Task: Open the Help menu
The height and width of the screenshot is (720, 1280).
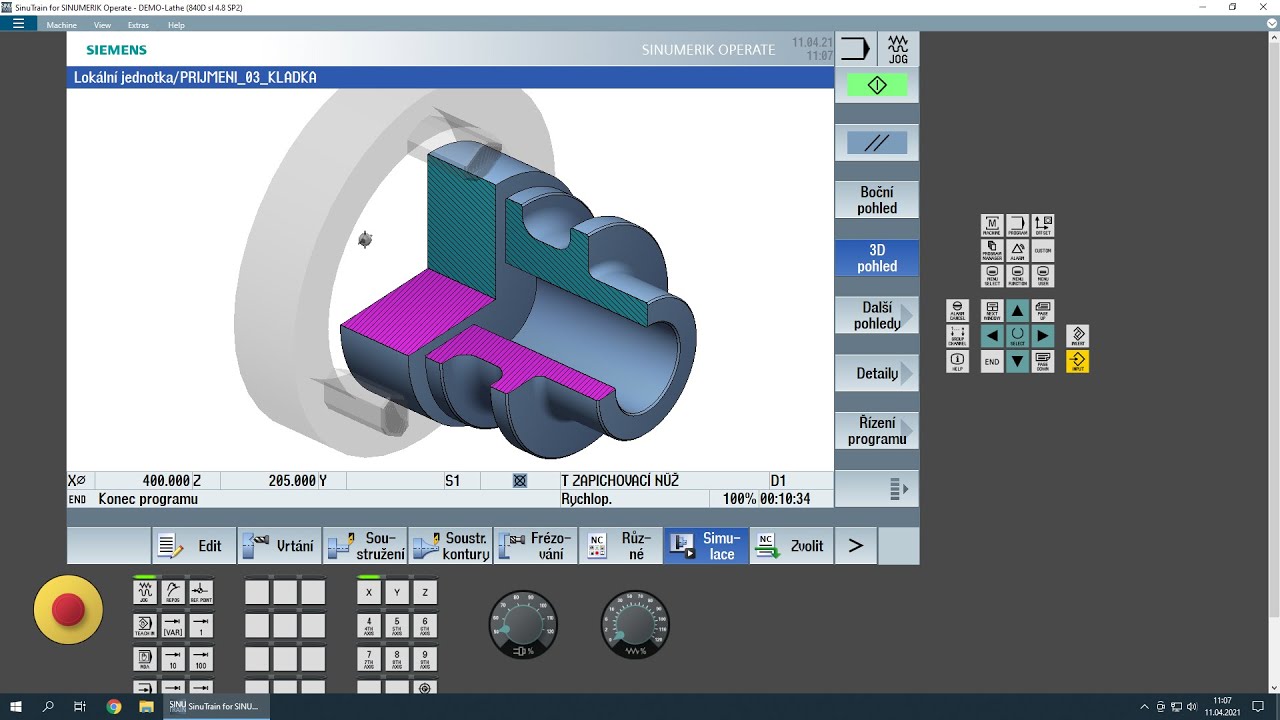Action: click(x=176, y=25)
